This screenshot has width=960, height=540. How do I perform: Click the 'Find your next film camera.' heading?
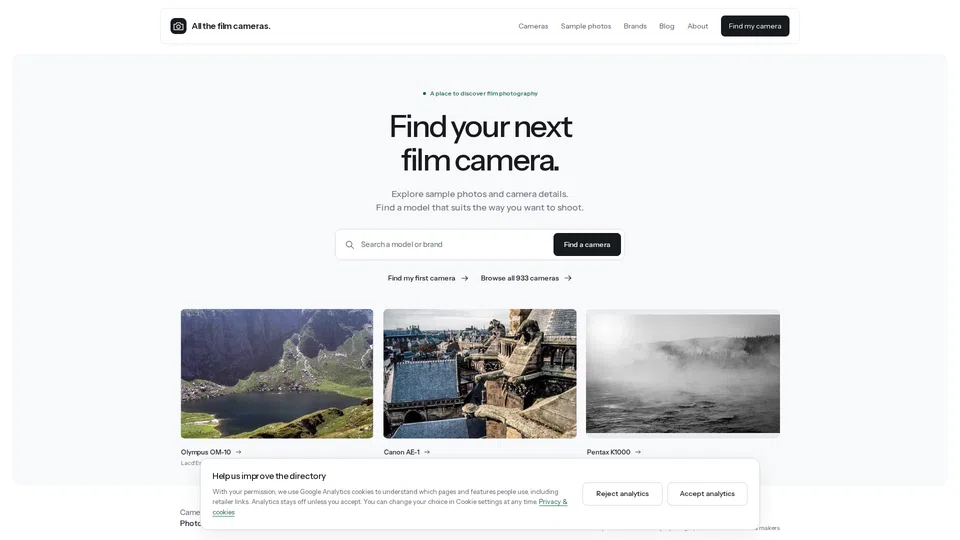480,143
